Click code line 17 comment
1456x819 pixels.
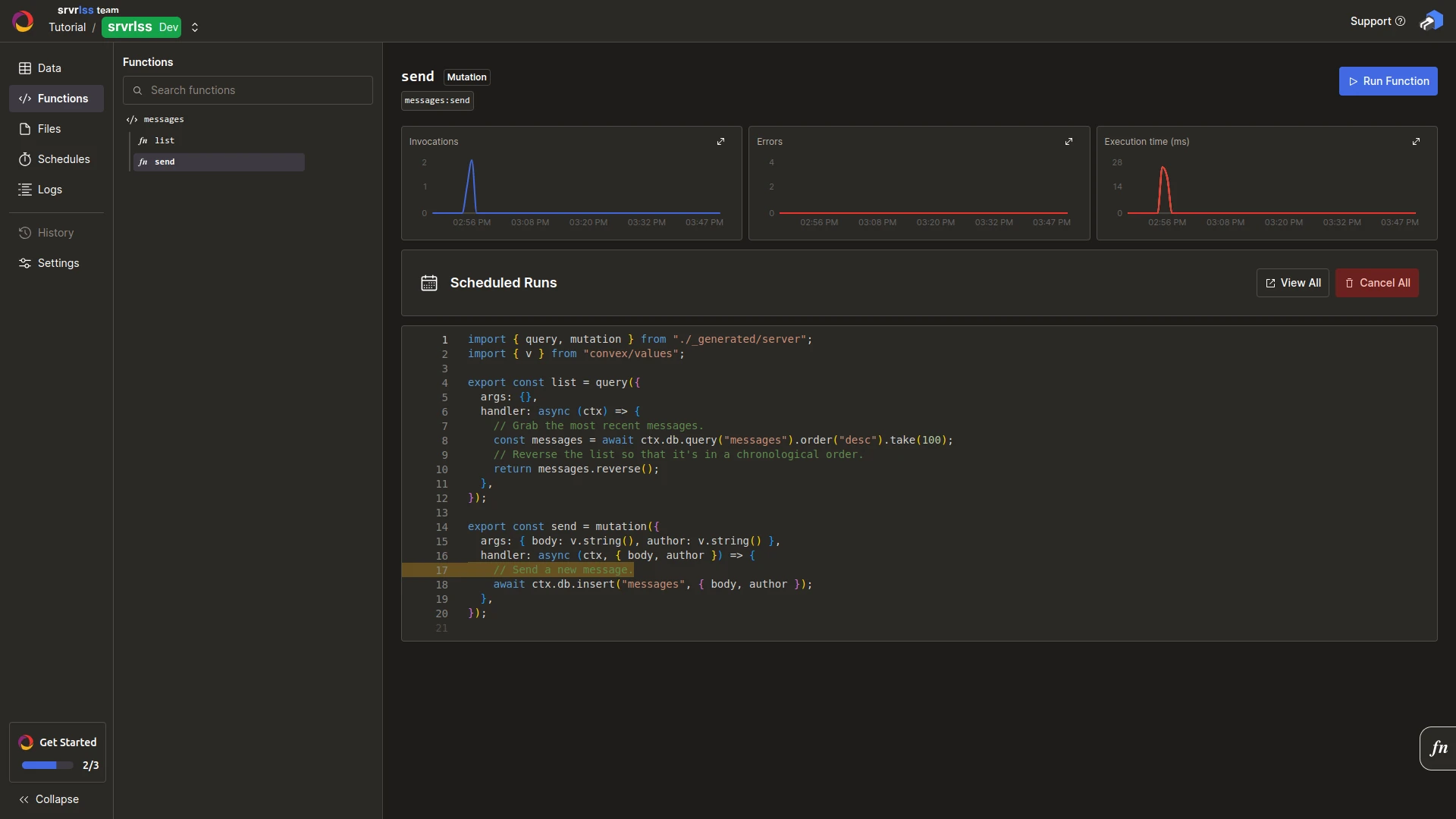coord(563,570)
